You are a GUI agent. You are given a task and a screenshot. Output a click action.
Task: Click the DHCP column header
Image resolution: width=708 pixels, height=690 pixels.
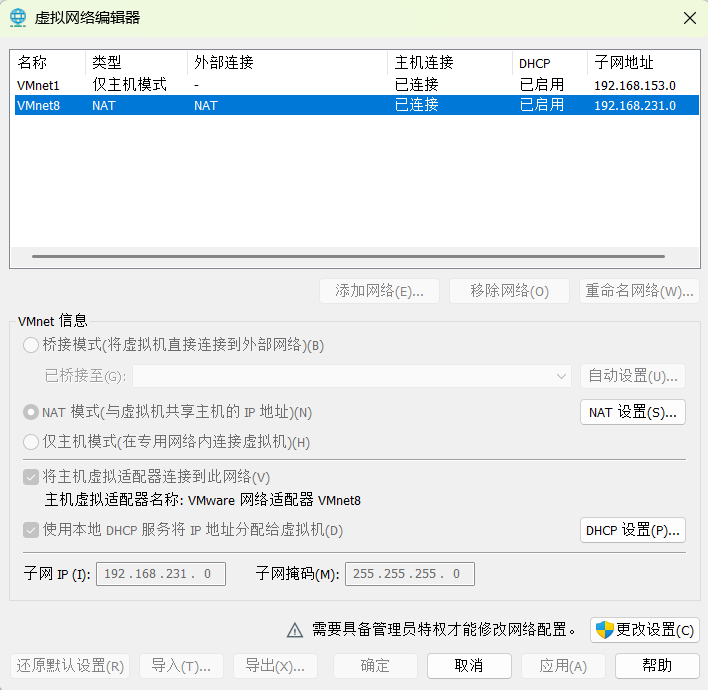coord(550,62)
